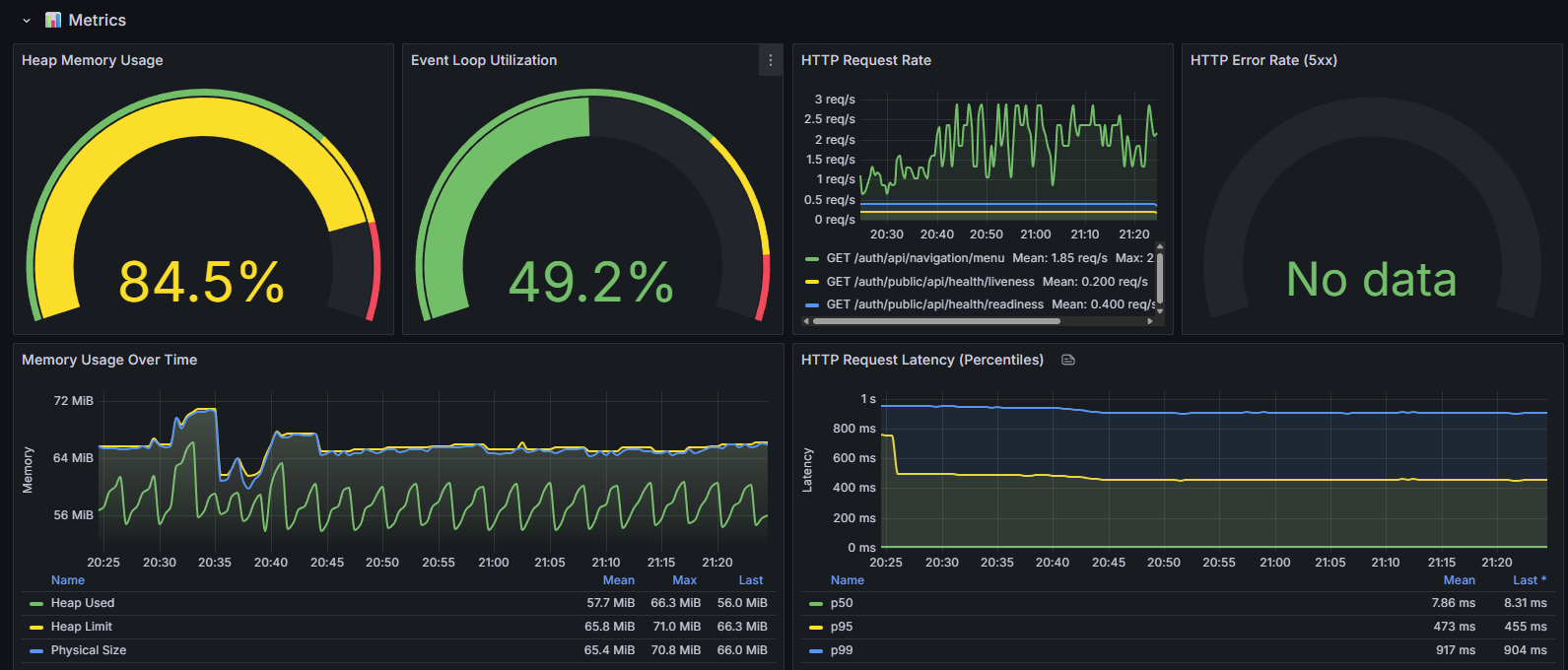This screenshot has height=670, width=1568.
Task: Click HTTP Request Rate legend scroll-down arrow
Action: [x=1160, y=310]
